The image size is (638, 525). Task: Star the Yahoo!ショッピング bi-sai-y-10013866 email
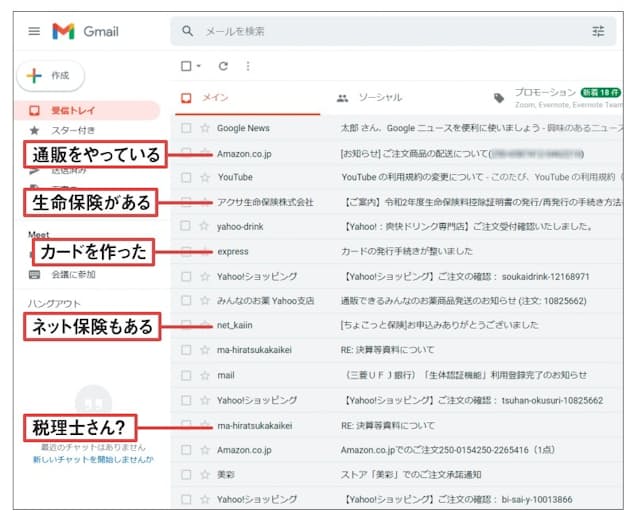click(205, 499)
